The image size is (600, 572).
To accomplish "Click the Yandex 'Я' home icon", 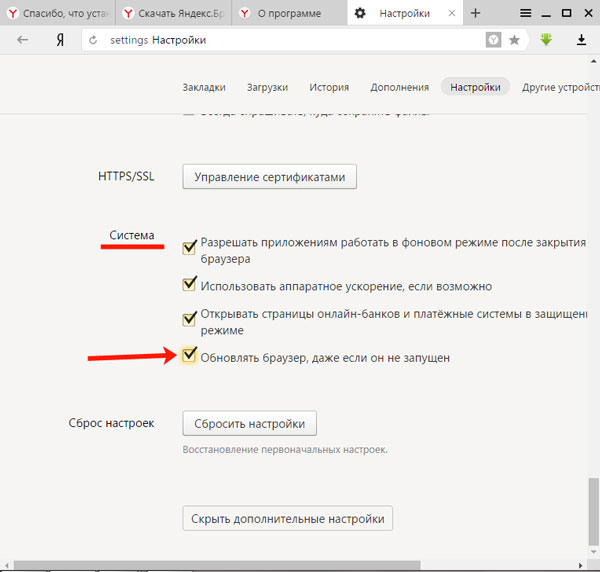I will click(62, 40).
